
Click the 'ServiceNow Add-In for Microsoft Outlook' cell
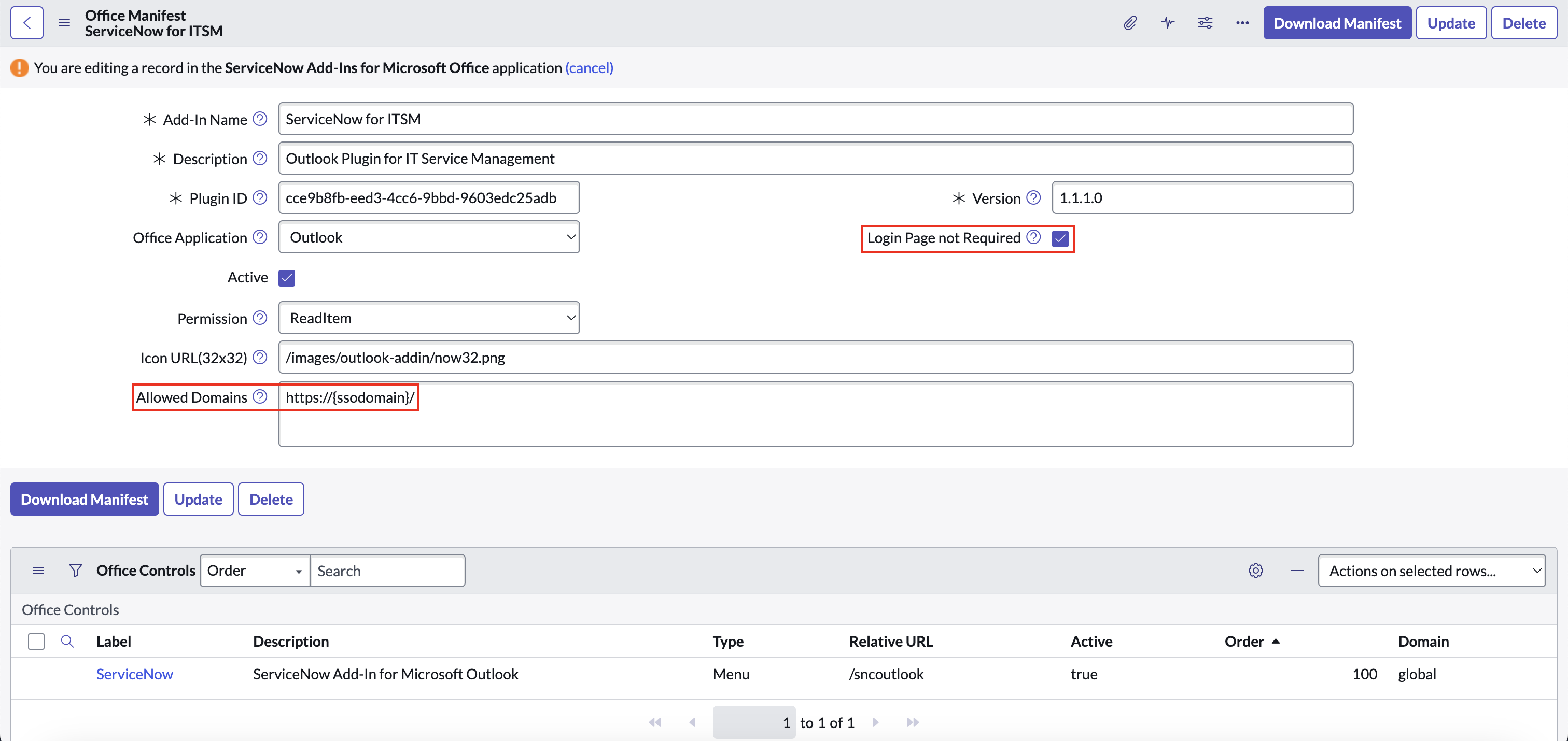pos(385,674)
